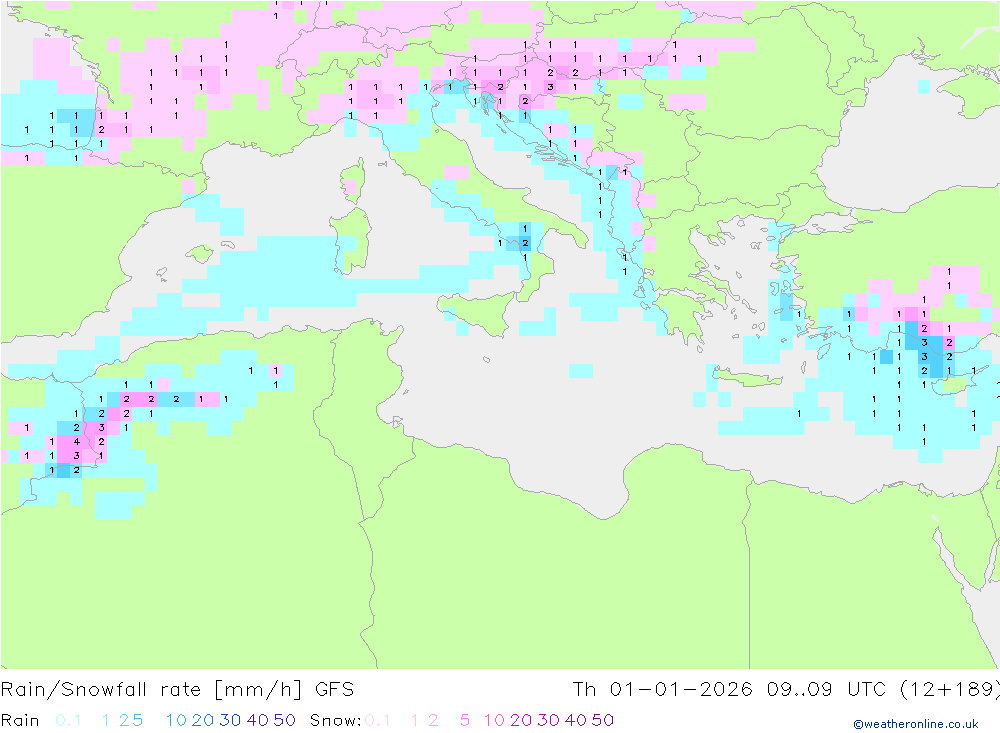Viewport: 1000px width, 733px height.
Task: Click the map grid cell labeled 4
Action: point(77,441)
